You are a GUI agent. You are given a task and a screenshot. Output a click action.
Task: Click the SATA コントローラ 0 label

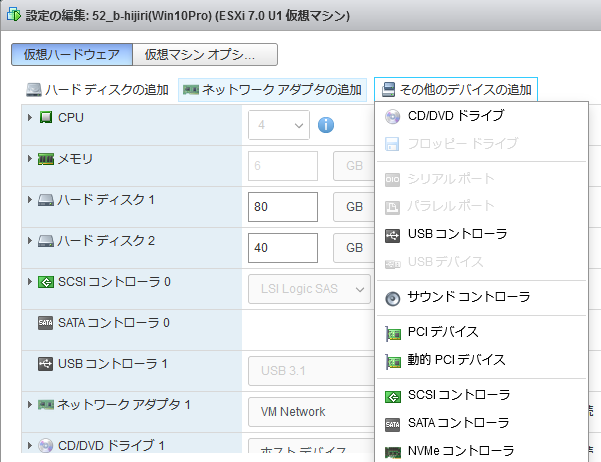tap(114, 323)
